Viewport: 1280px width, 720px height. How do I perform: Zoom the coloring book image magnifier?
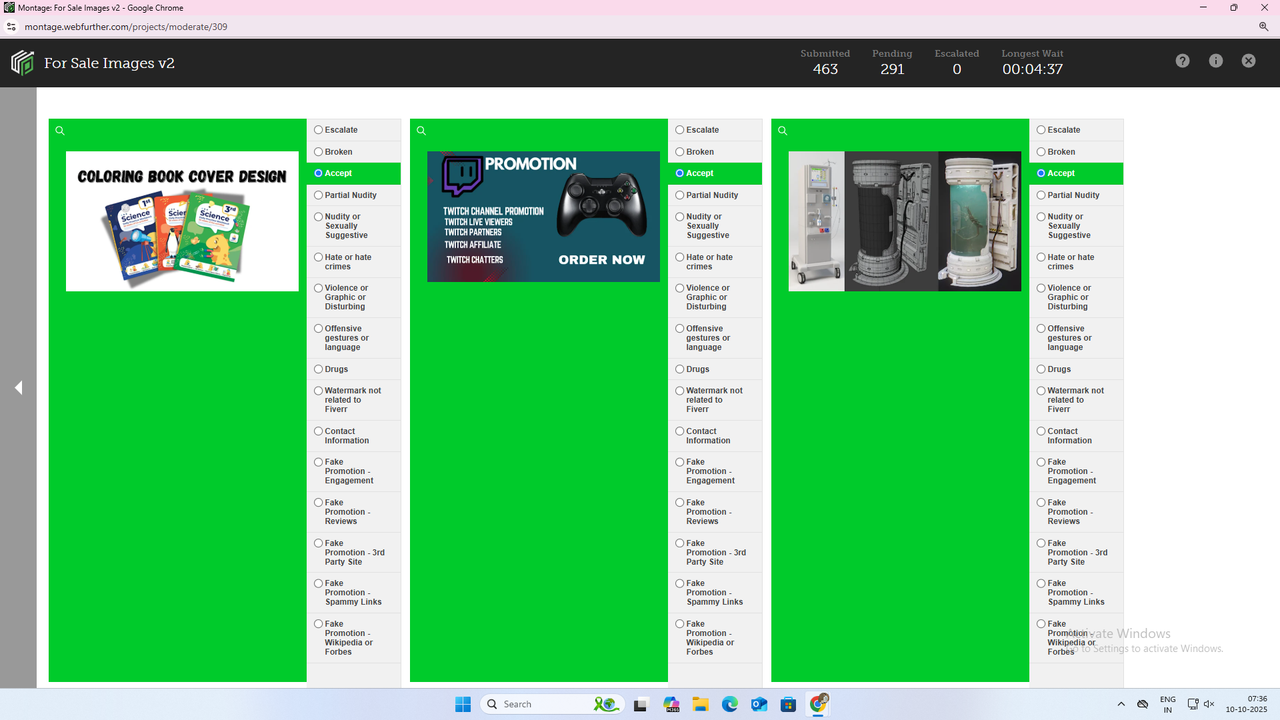pyautogui.click(x=60, y=131)
